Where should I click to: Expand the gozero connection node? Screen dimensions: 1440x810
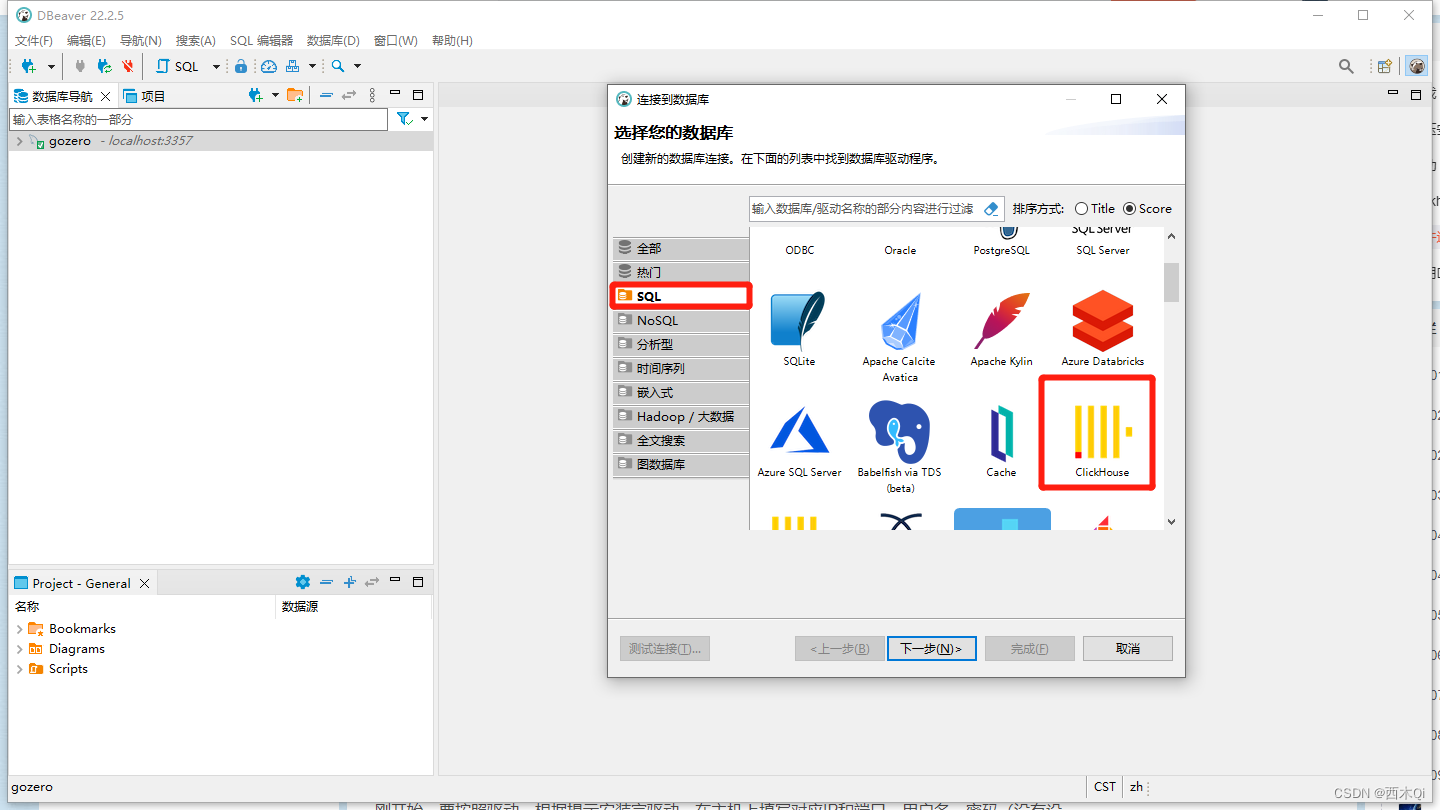coord(19,141)
